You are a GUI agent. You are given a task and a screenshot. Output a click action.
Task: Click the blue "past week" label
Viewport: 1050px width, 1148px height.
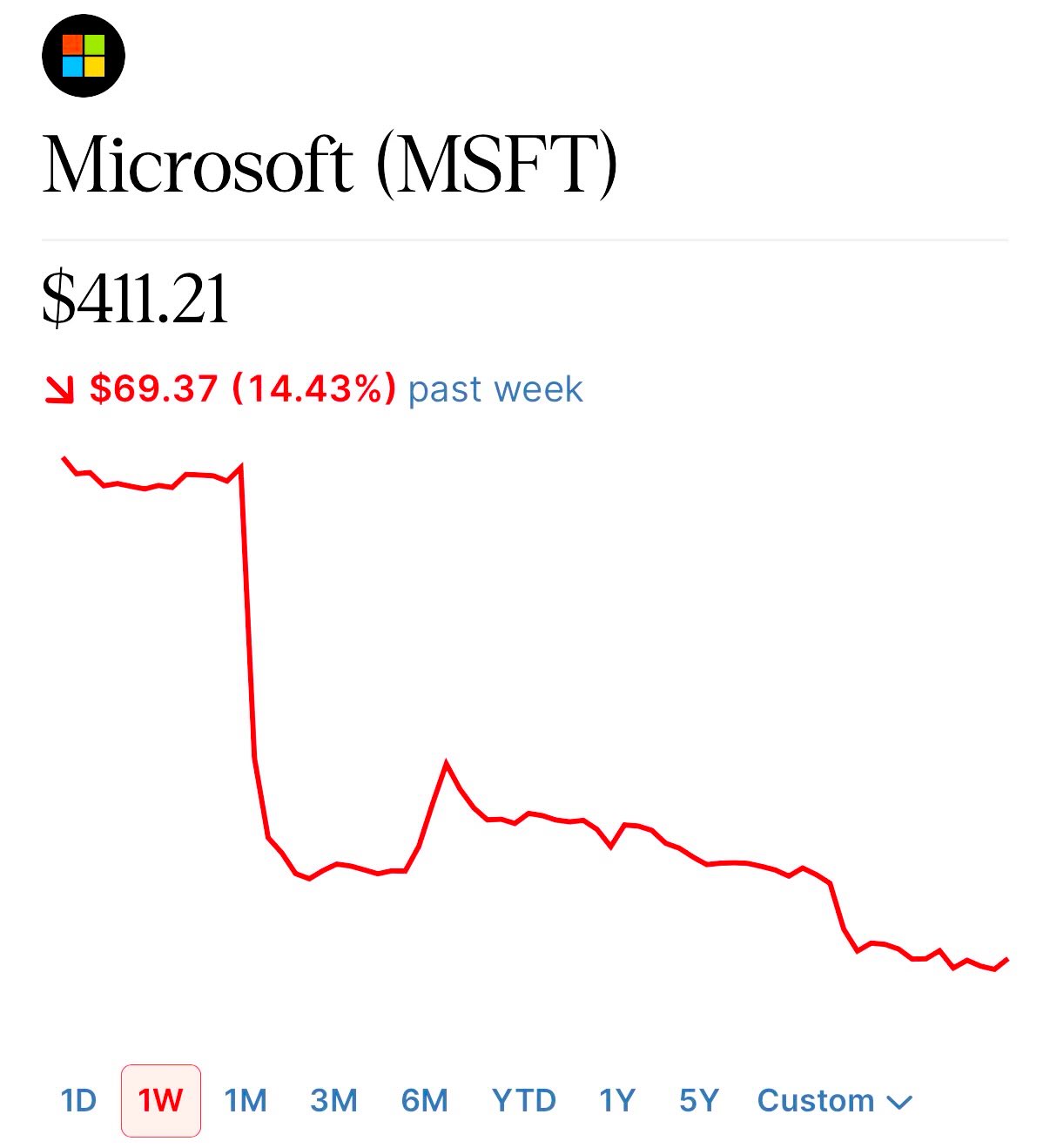click(495, 389)
